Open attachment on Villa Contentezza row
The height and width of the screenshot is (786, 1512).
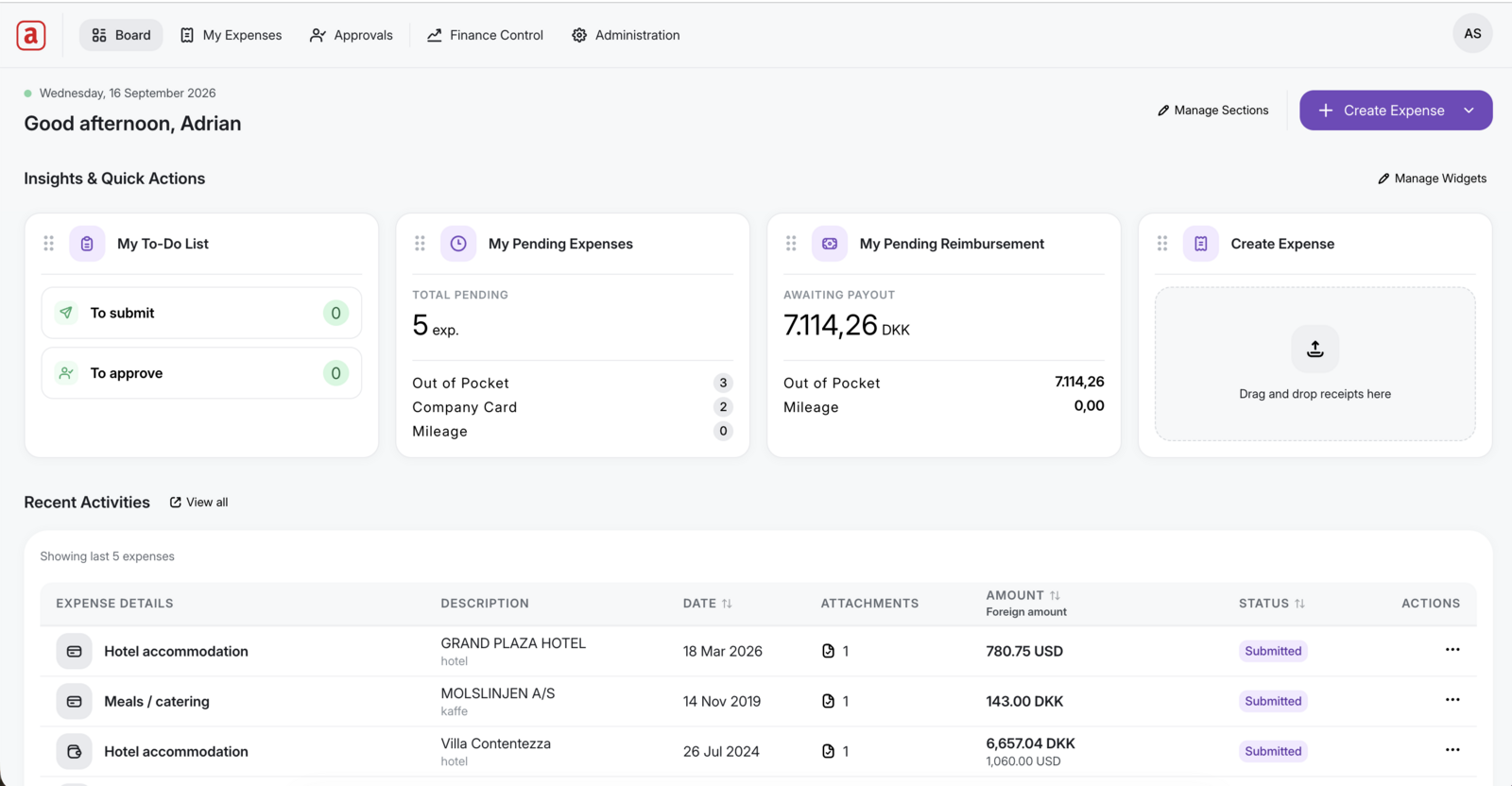pyautogui.click(x=835, y=751)
